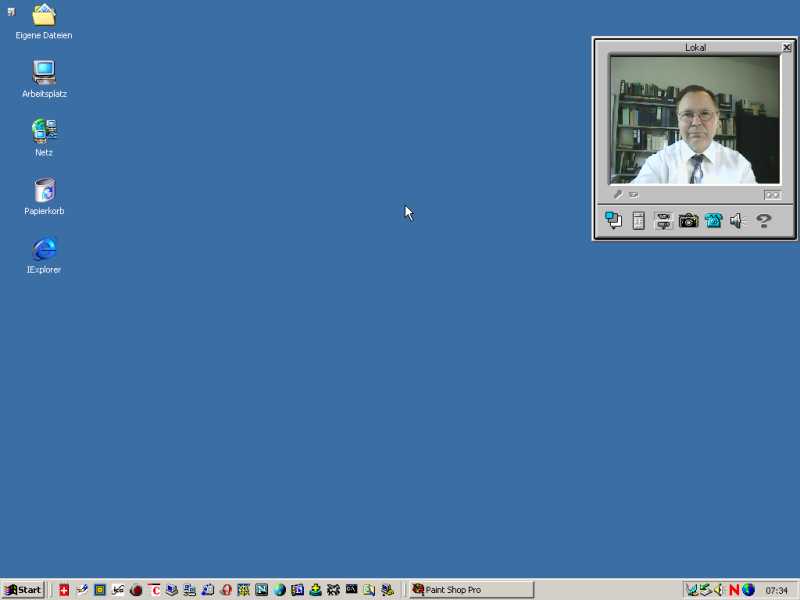Select the Eigene Dateien desktop folder

(44, 21)
